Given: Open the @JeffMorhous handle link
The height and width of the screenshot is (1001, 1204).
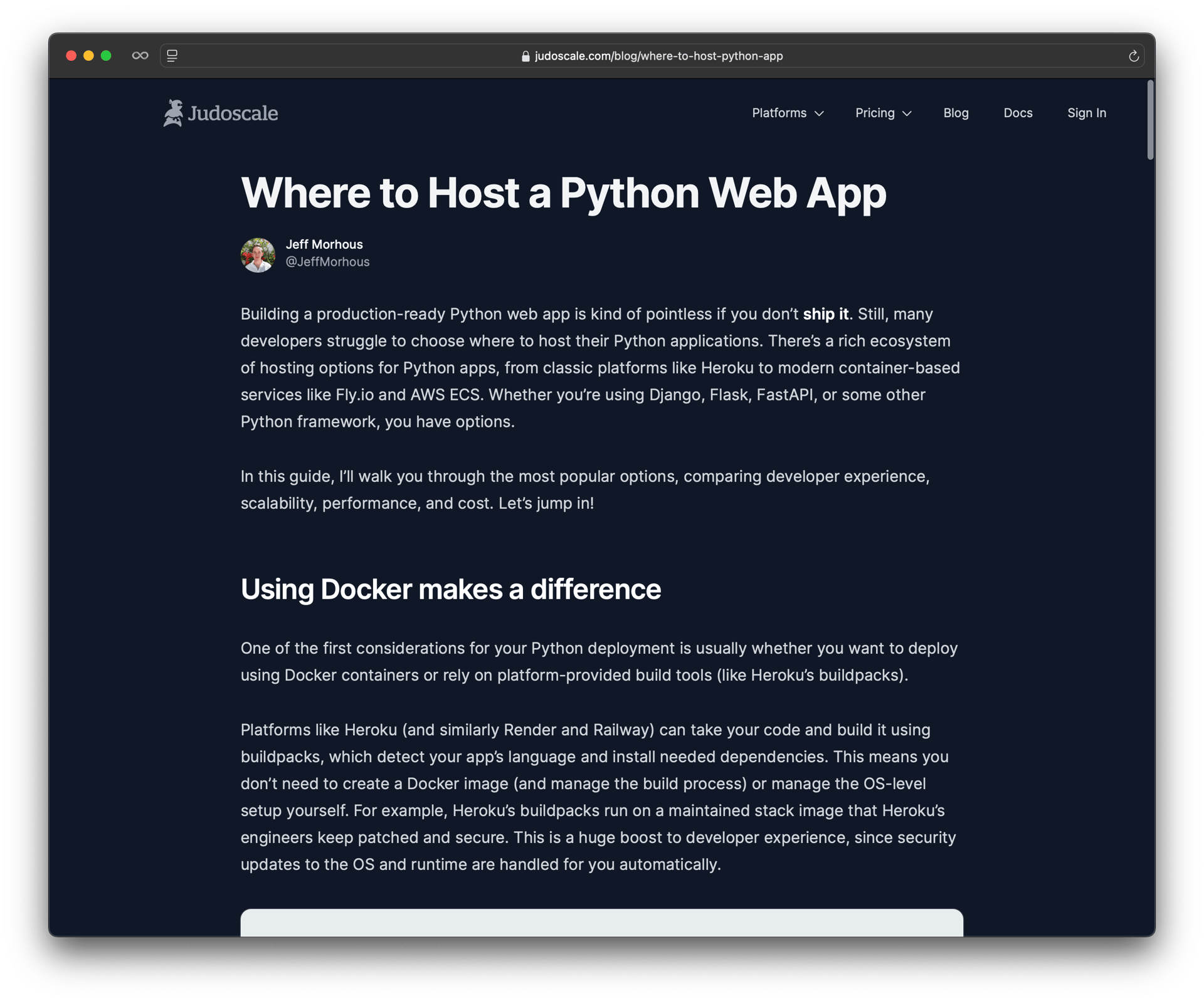Looking at the screenshot, I should pos(327,262).
